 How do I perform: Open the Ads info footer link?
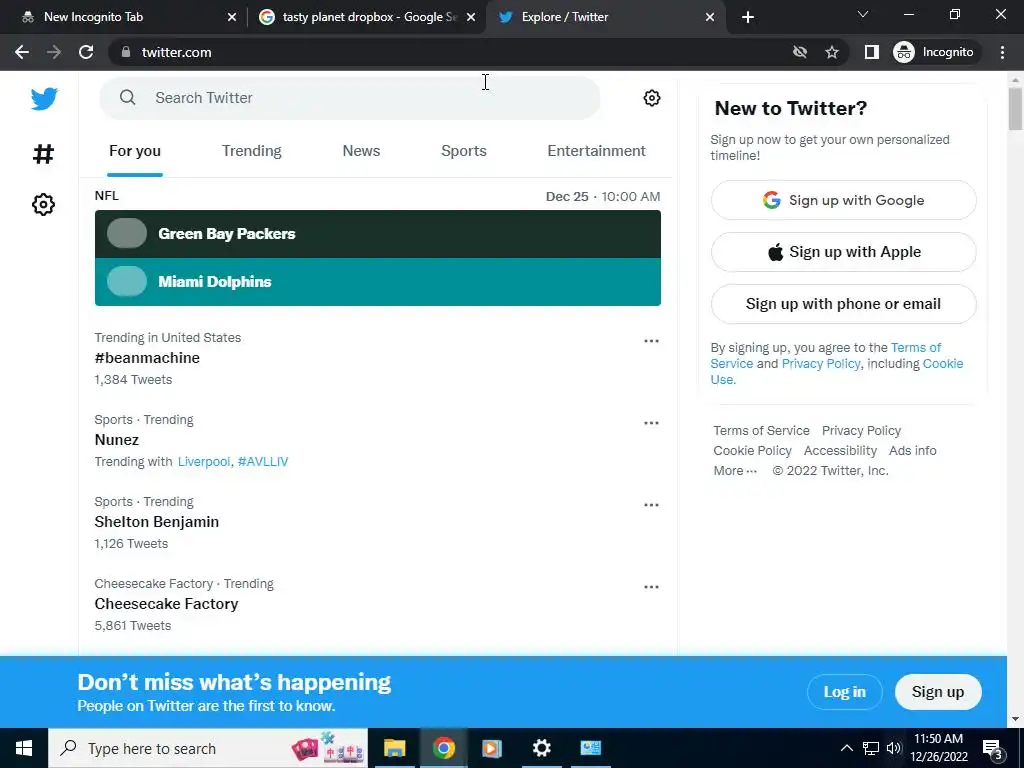pyautogui.click(x=912, y=451)
